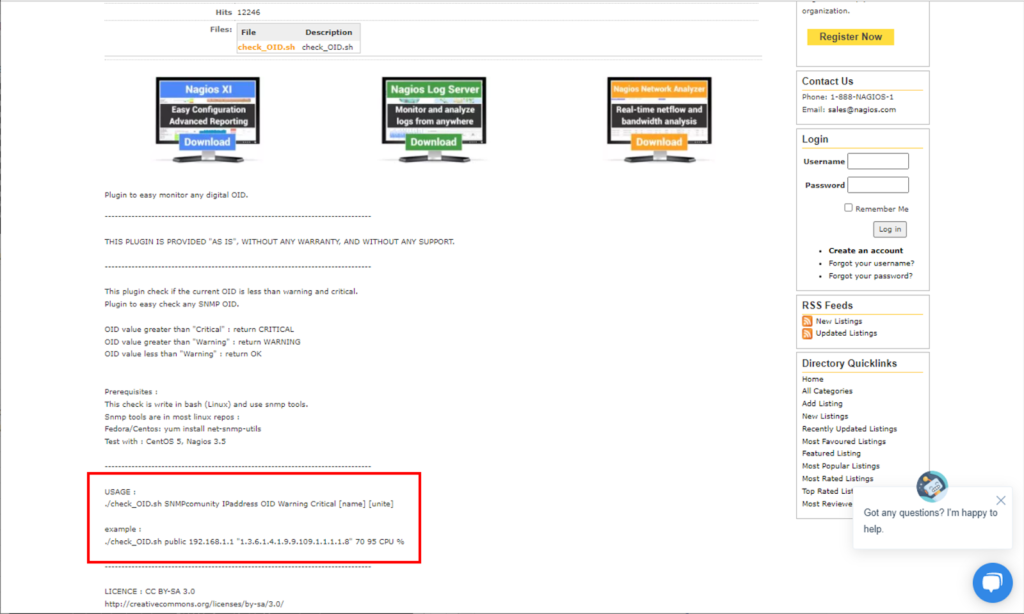The image size is (1024, 614).
Task: Click Forgot your password? link
Action: tap(871, 276)
